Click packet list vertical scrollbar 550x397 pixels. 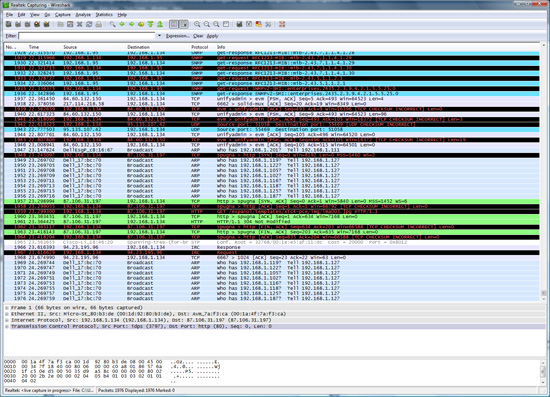[543, 172]
